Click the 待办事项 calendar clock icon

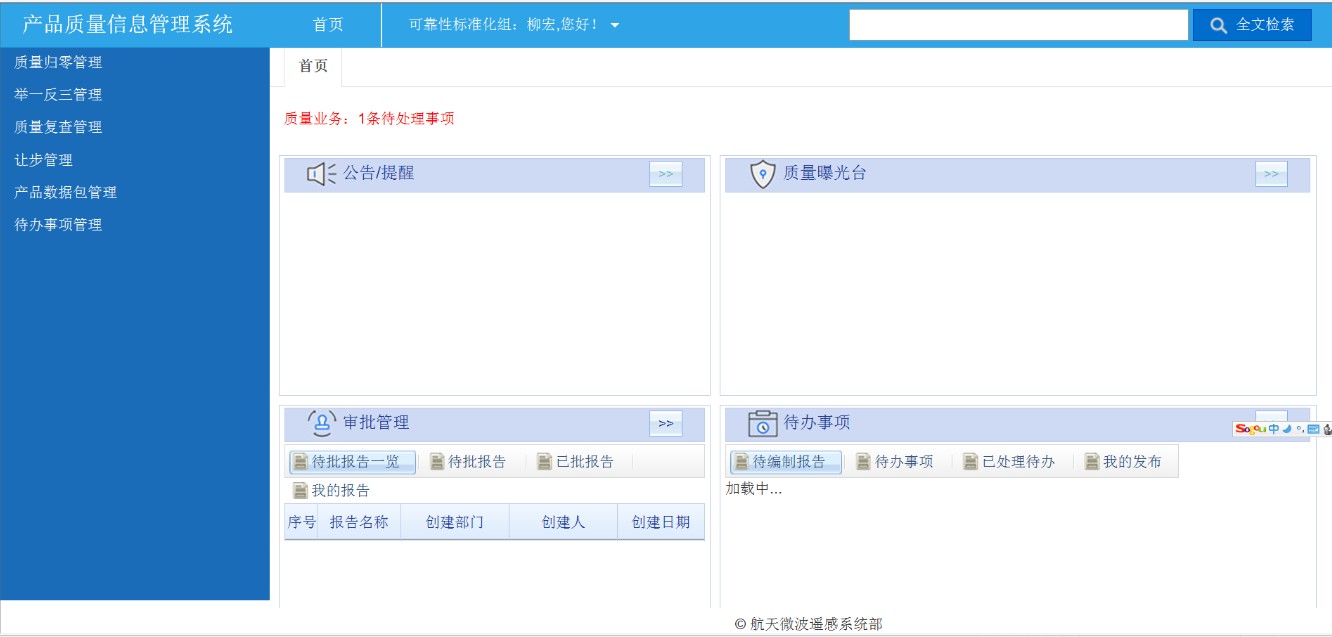pyautogui.click(x=763, y=423)
